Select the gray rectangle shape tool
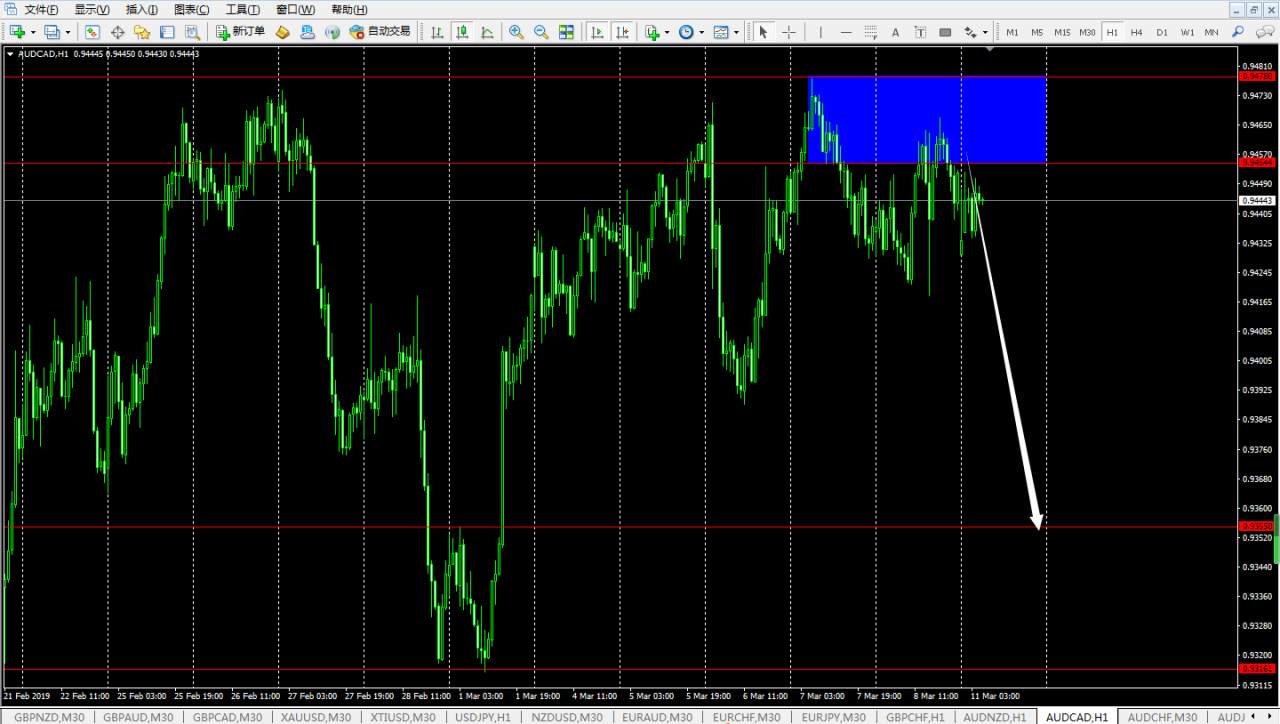The width and height of the screenshot is (1280, 724). coord(945,32)
